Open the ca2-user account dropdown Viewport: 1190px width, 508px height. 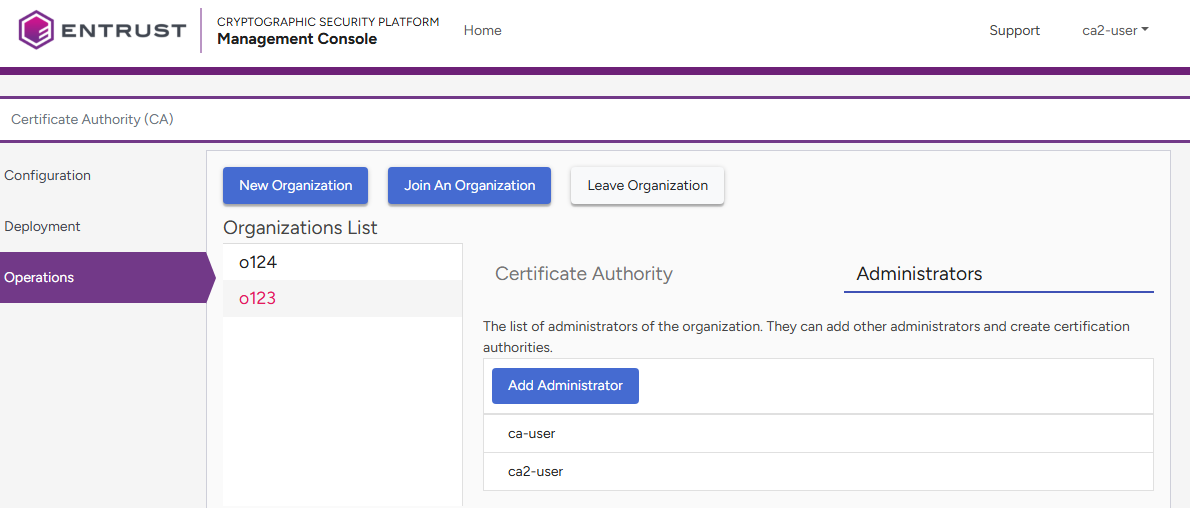coord(1114,30)
